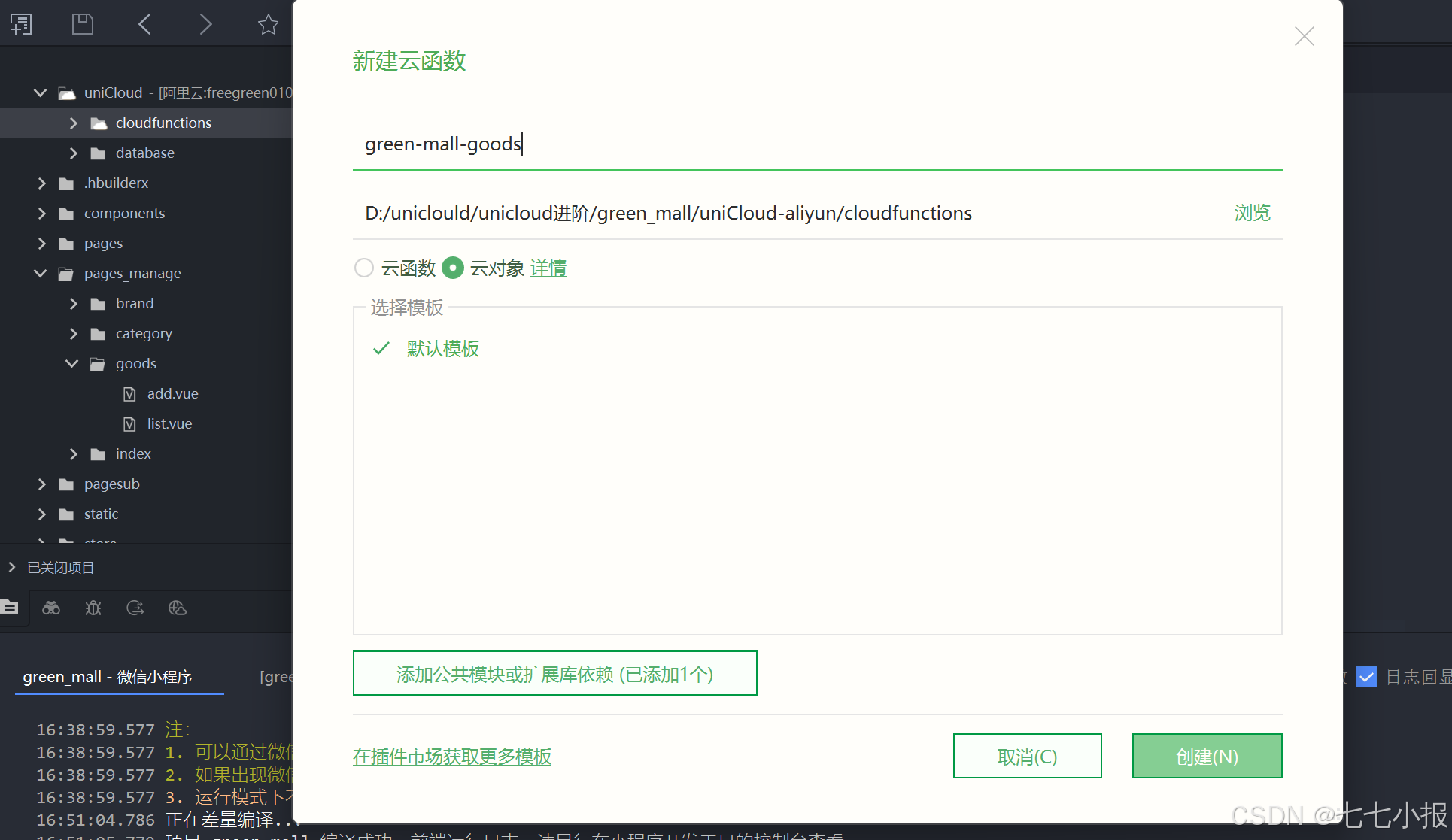The height and width of the screenshot is (840, 1452).
Task: Click the bookmark star icon
Action: (x=268, y=24)
